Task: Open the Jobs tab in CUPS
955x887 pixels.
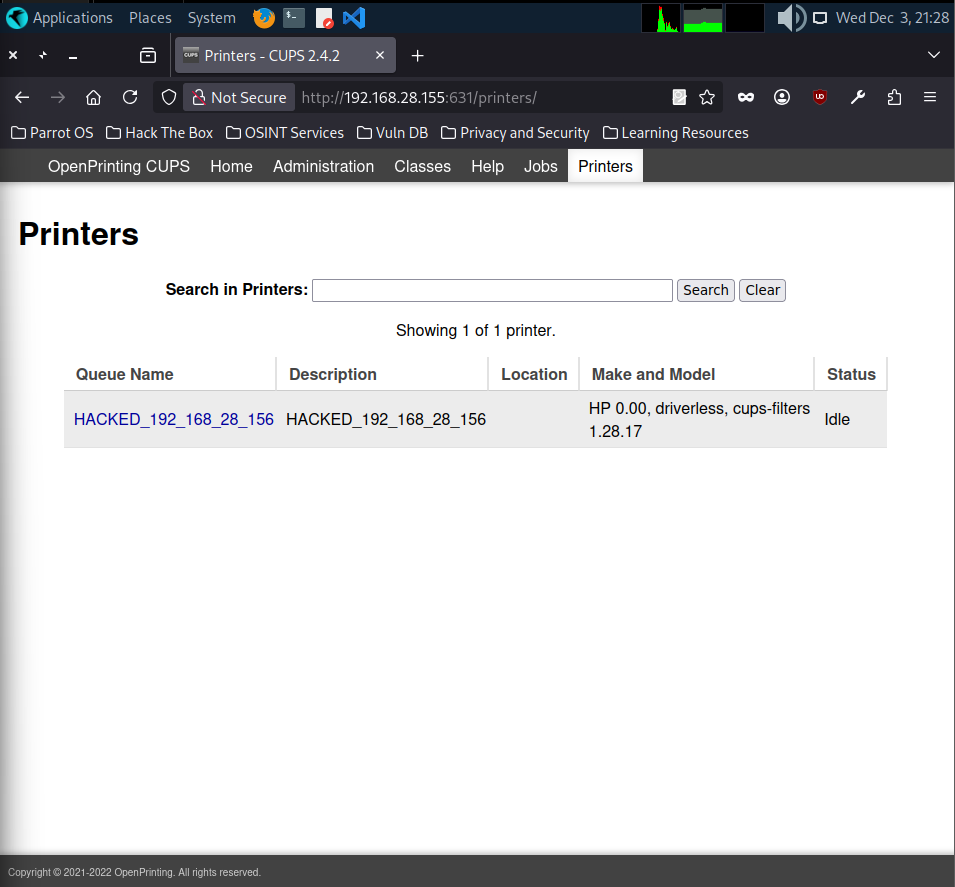Action: coord(540,166)
